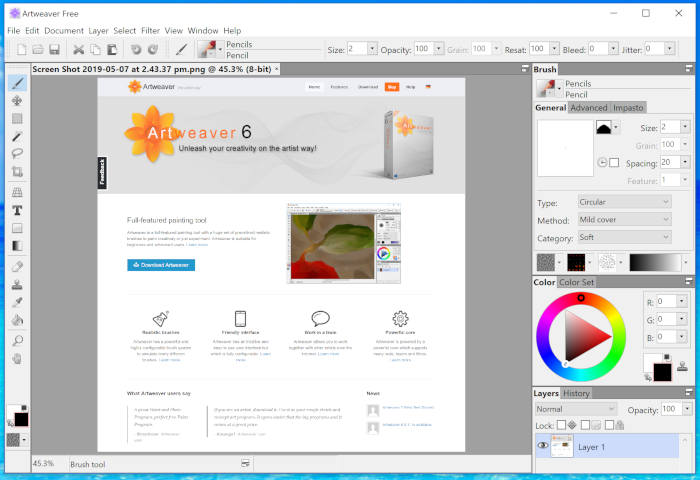Click the Paste toolbar icon
This screenshot has height=480, width=700.
pos(112,49)
